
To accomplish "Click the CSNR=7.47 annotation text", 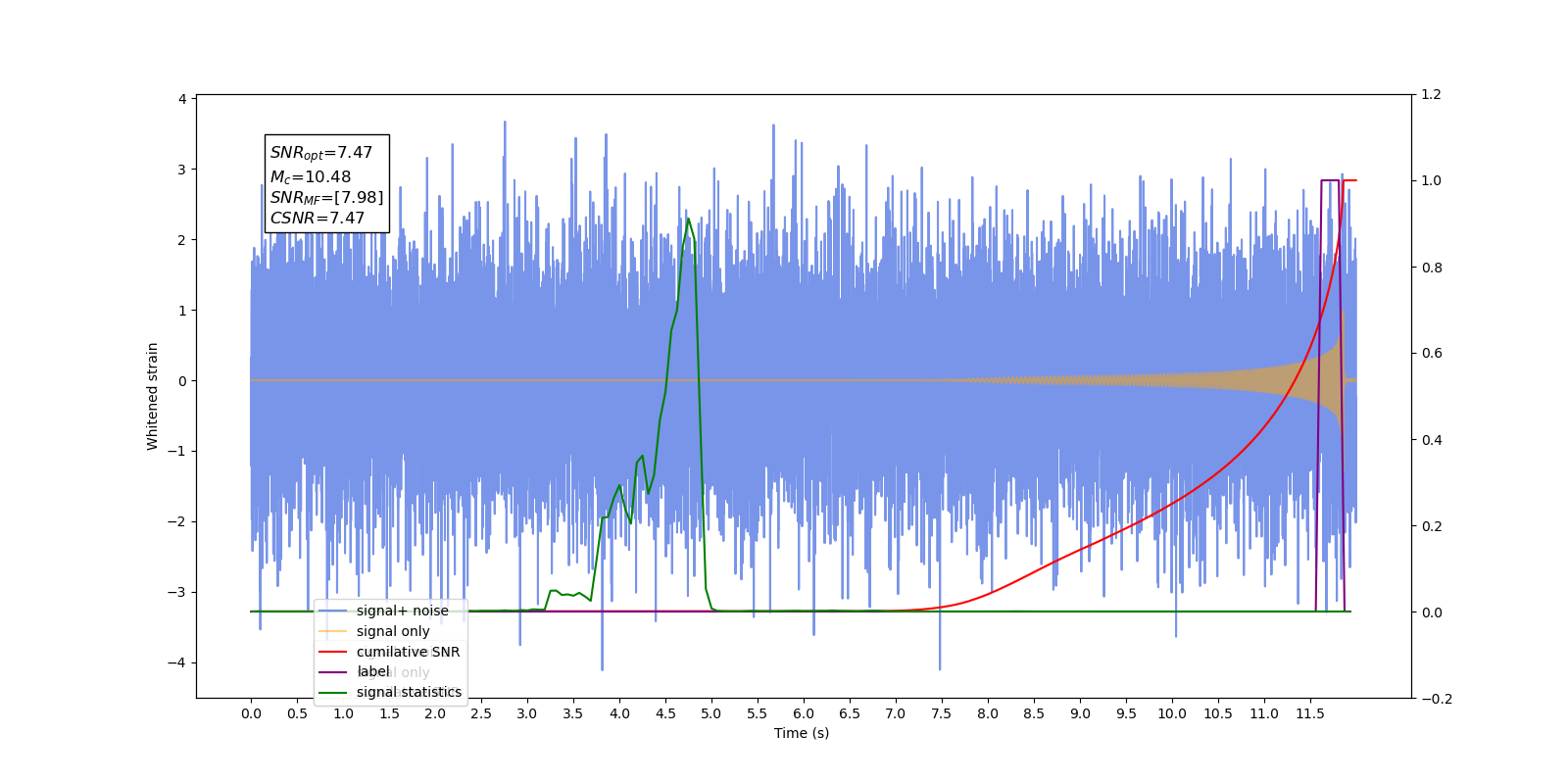I will pos(318,218).
